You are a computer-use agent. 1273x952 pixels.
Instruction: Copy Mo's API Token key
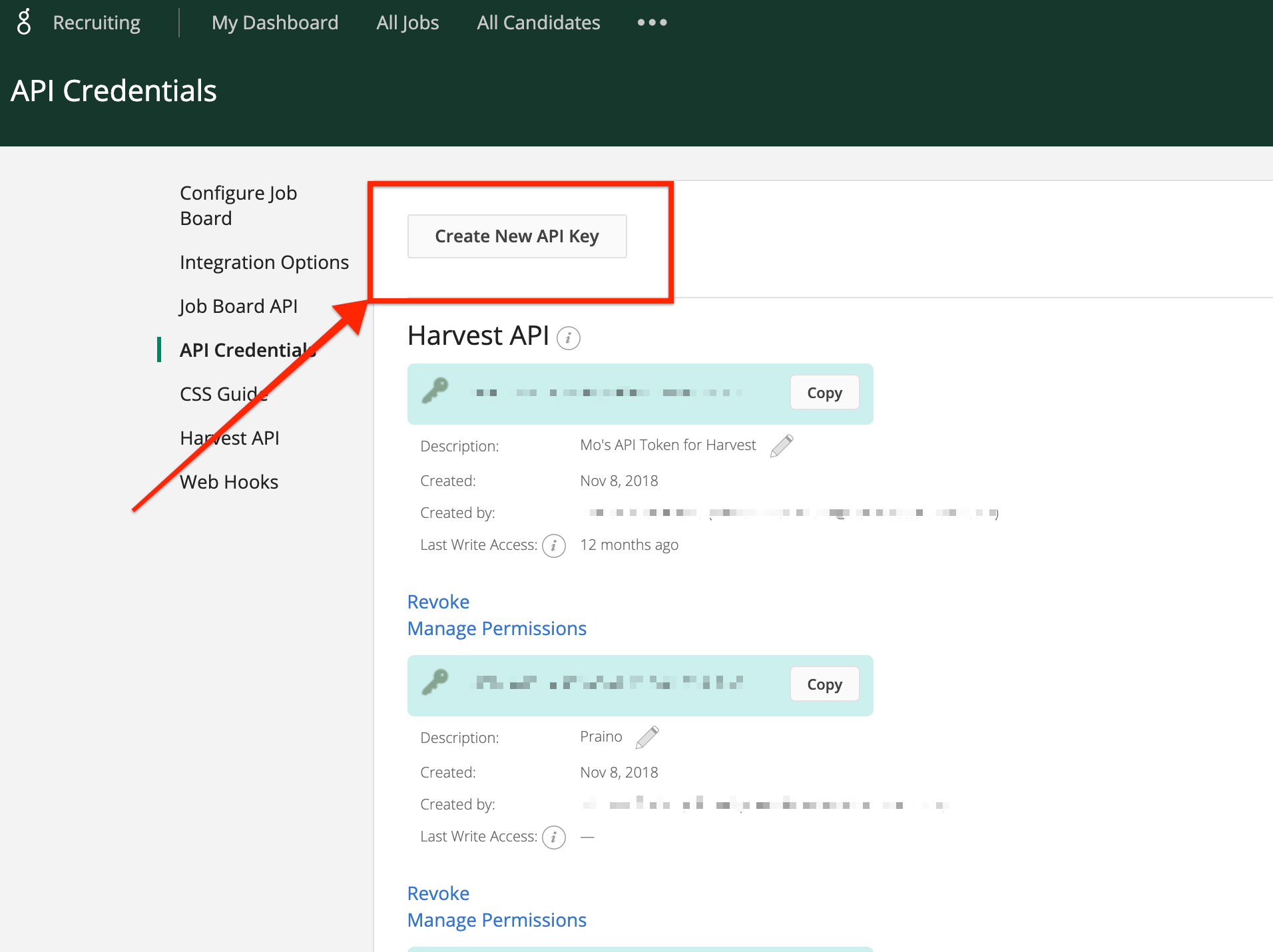pyautogui.click(x=824, y=393)
